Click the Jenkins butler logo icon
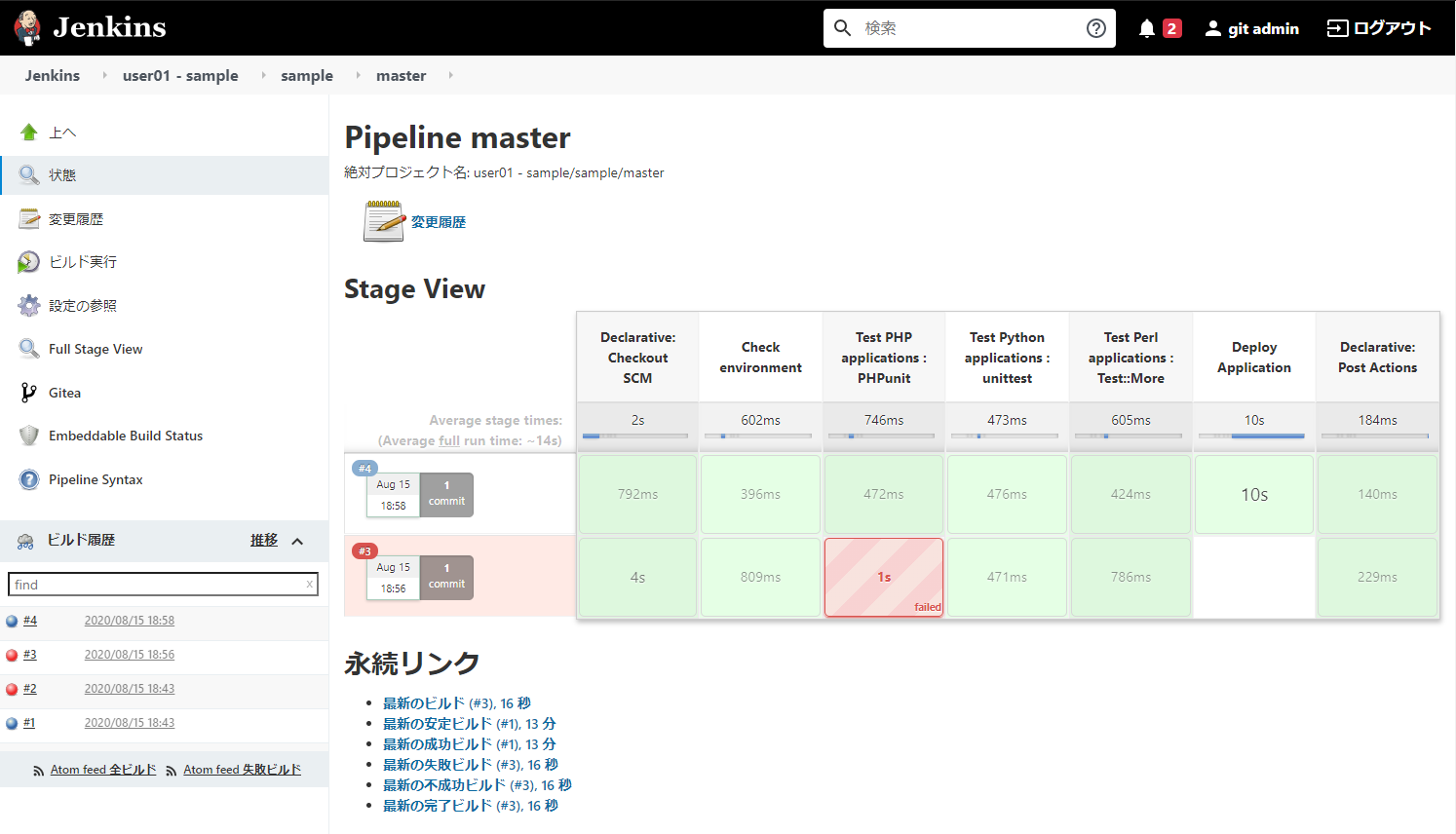This screenshot has height=834, width=1456. 27,27
